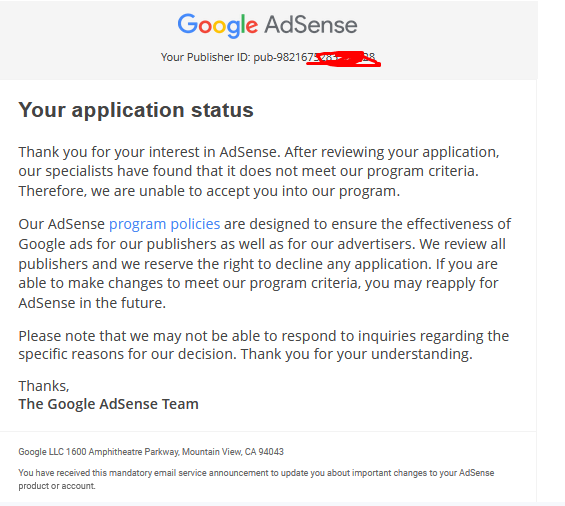565x506 pixels.
Task: Click the 'Thank you for your interest' paragraph
Action: point(259,172)
